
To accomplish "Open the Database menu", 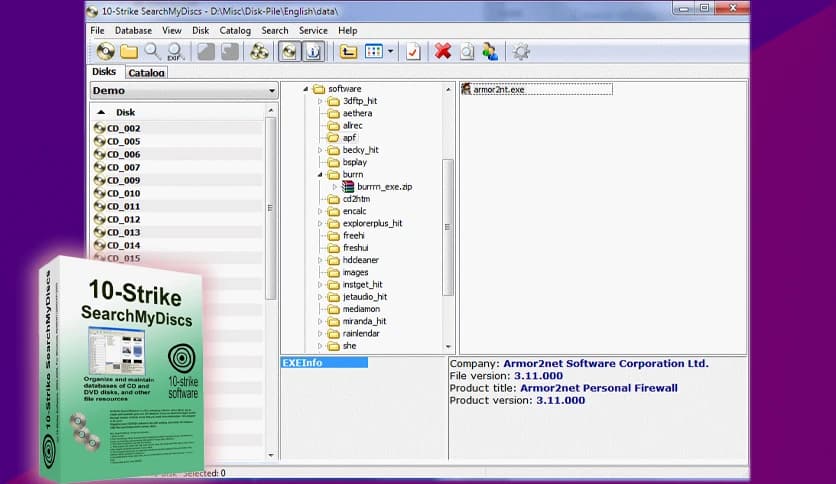I will point(133,30).
